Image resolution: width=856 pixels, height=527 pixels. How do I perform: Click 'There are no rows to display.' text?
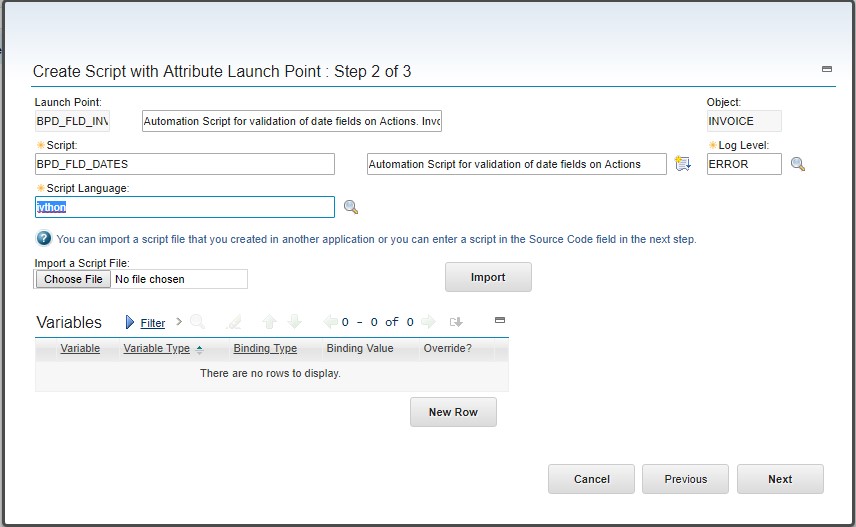(x=270, y=373)
